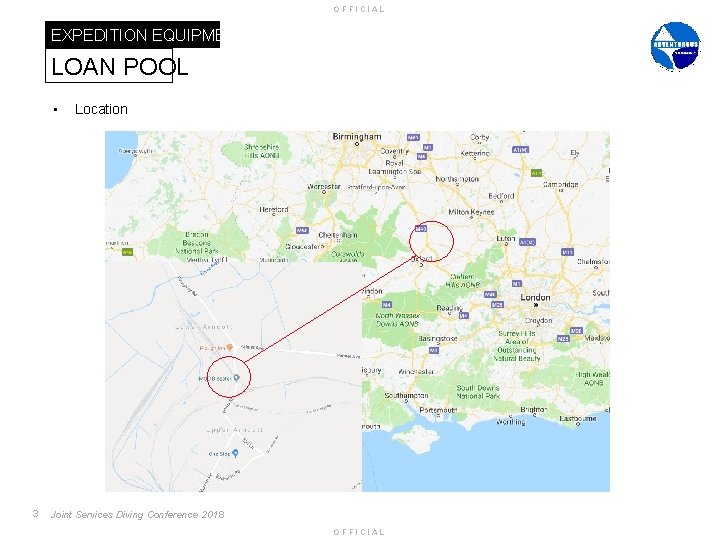Click the Adventurous Training logo
Screen dimensions: 720x540
pos(675,46)
